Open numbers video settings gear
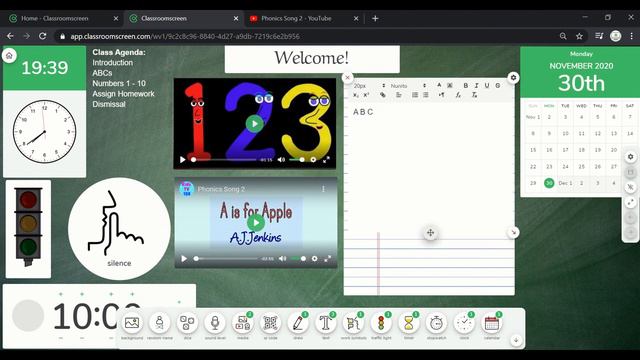 [313, 160]
